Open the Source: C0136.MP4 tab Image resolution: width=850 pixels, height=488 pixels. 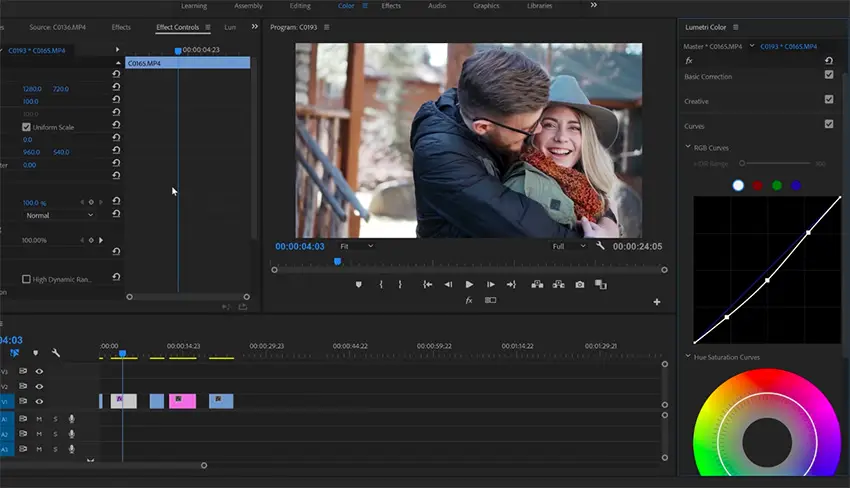(57, 27)
